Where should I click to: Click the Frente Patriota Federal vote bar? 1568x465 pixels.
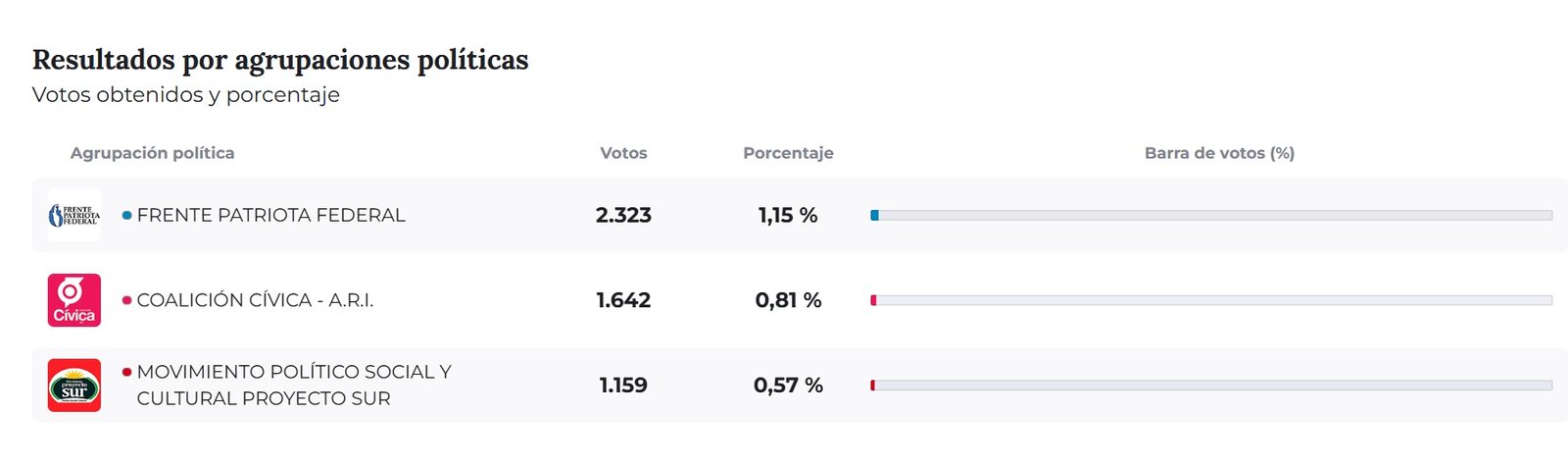pos(1211,215)
